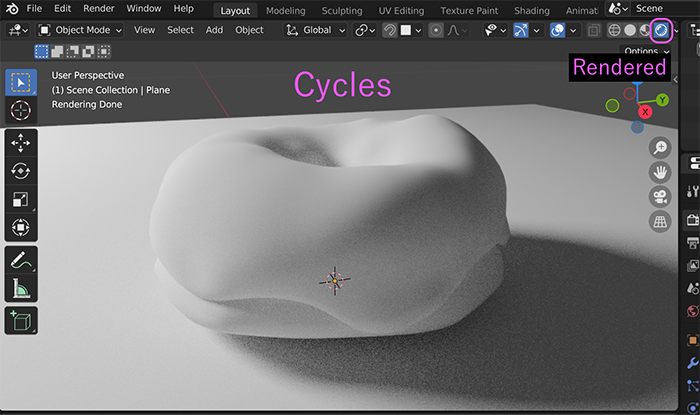
Task: Click the viewport zoom magnifier button
Action: [660, 148]
